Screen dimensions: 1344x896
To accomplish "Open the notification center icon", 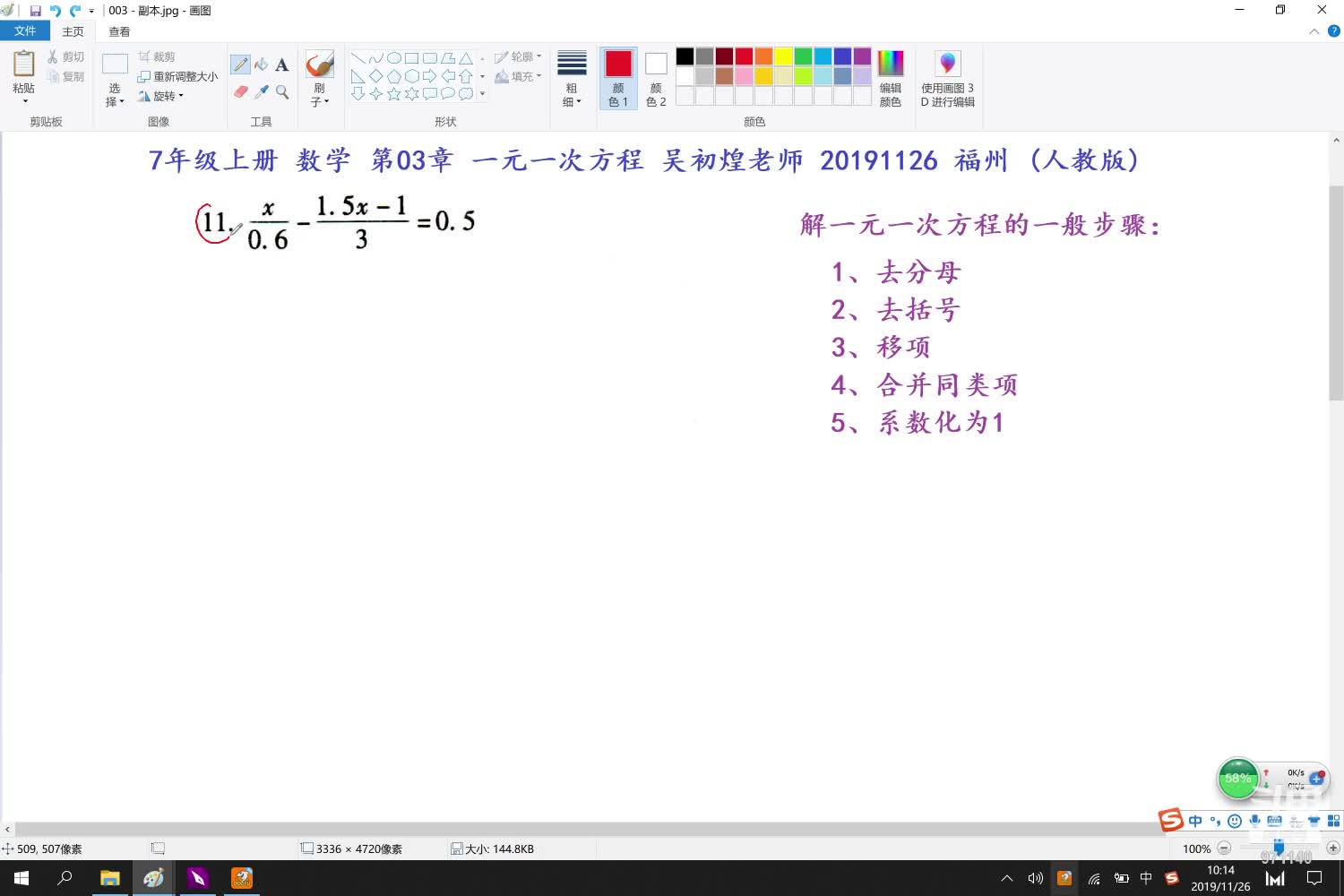I will [x=1314, y=878].
